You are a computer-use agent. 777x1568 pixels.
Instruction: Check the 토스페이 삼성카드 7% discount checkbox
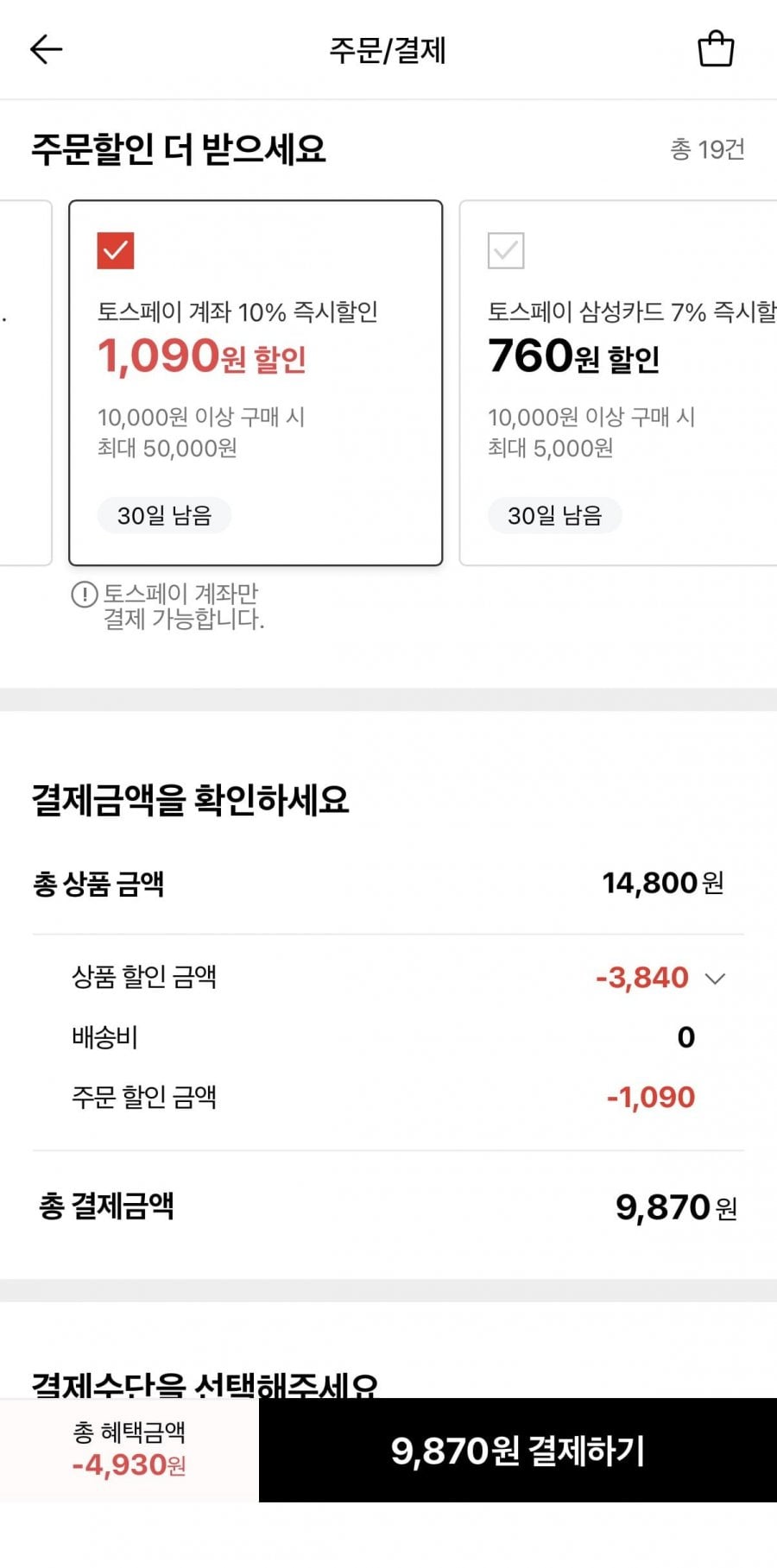pyautogui.click(x=506, y=251)
